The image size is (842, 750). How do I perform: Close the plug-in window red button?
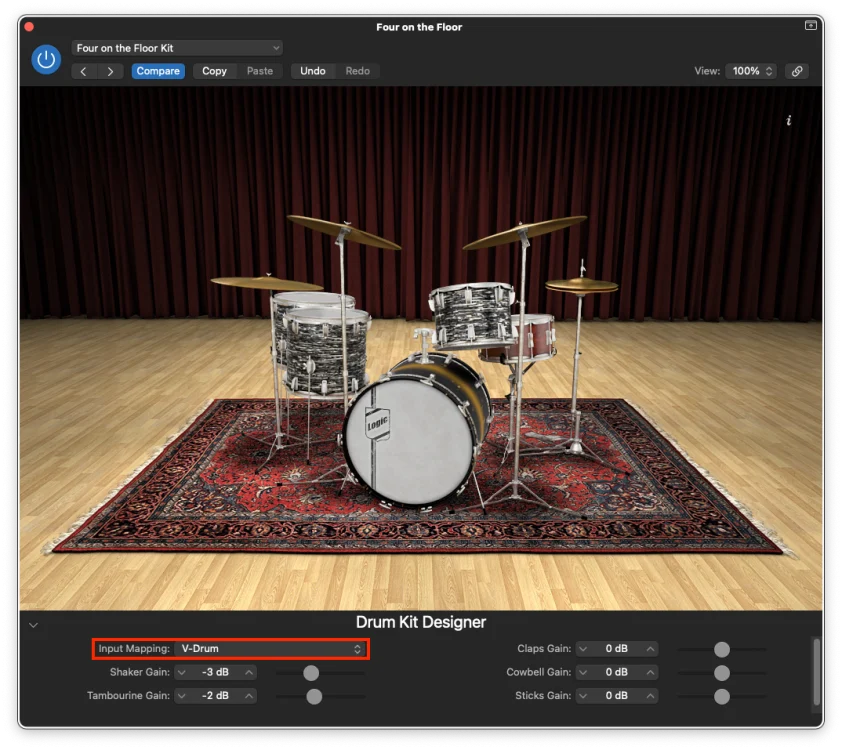(x=29, y=26)
